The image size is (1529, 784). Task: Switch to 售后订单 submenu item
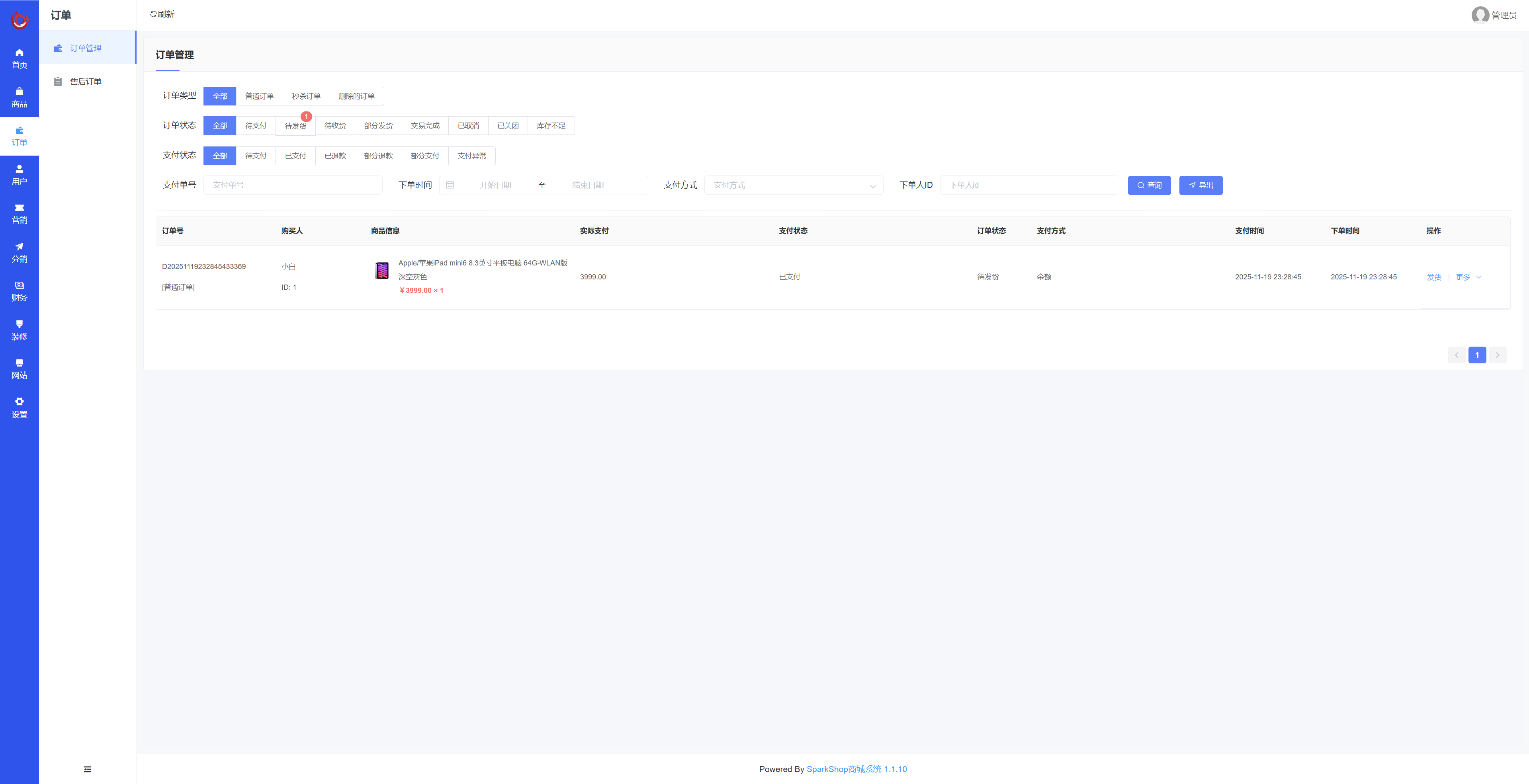[x=86, y=82]
